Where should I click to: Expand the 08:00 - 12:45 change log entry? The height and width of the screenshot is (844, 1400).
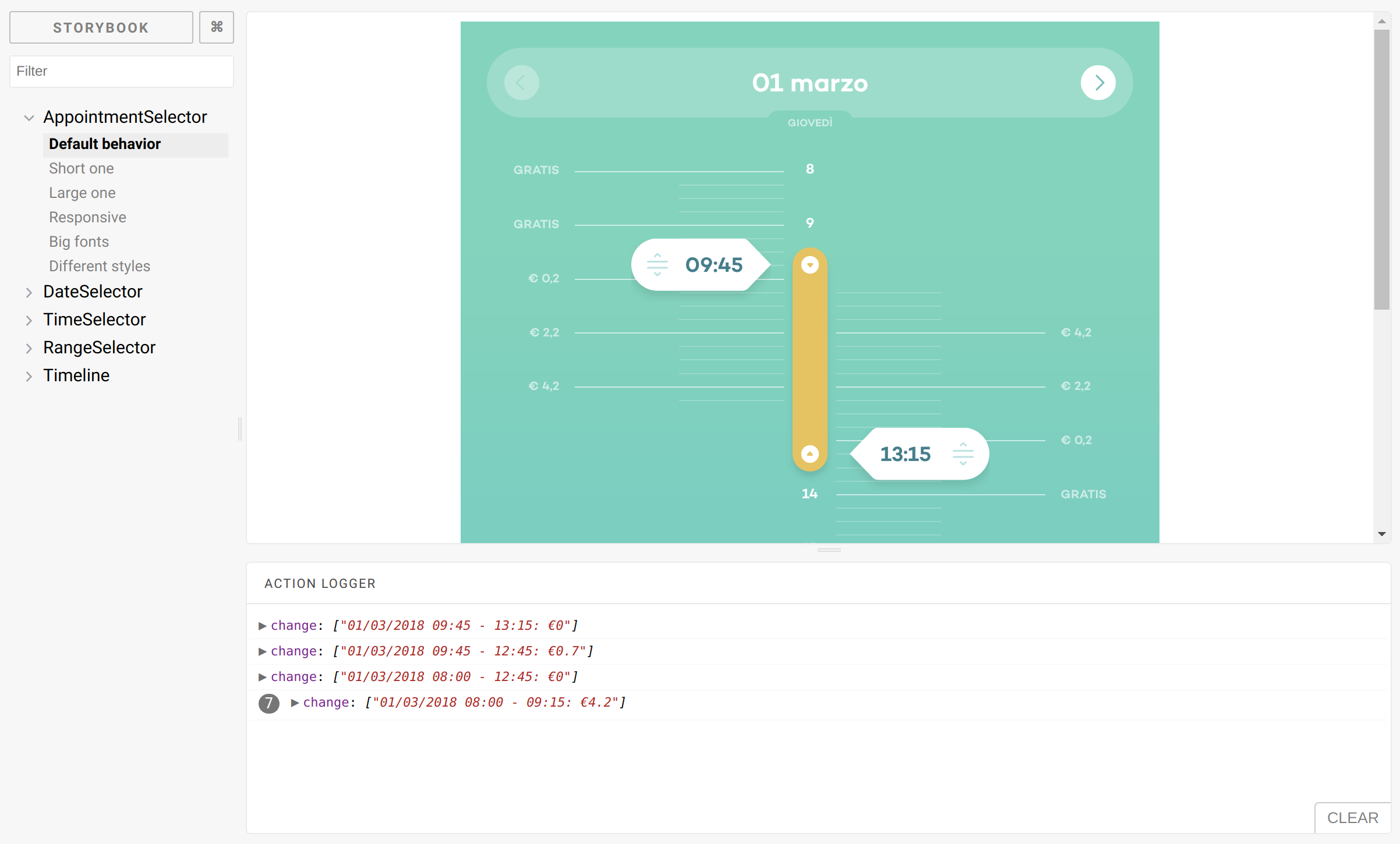point(262,677)
